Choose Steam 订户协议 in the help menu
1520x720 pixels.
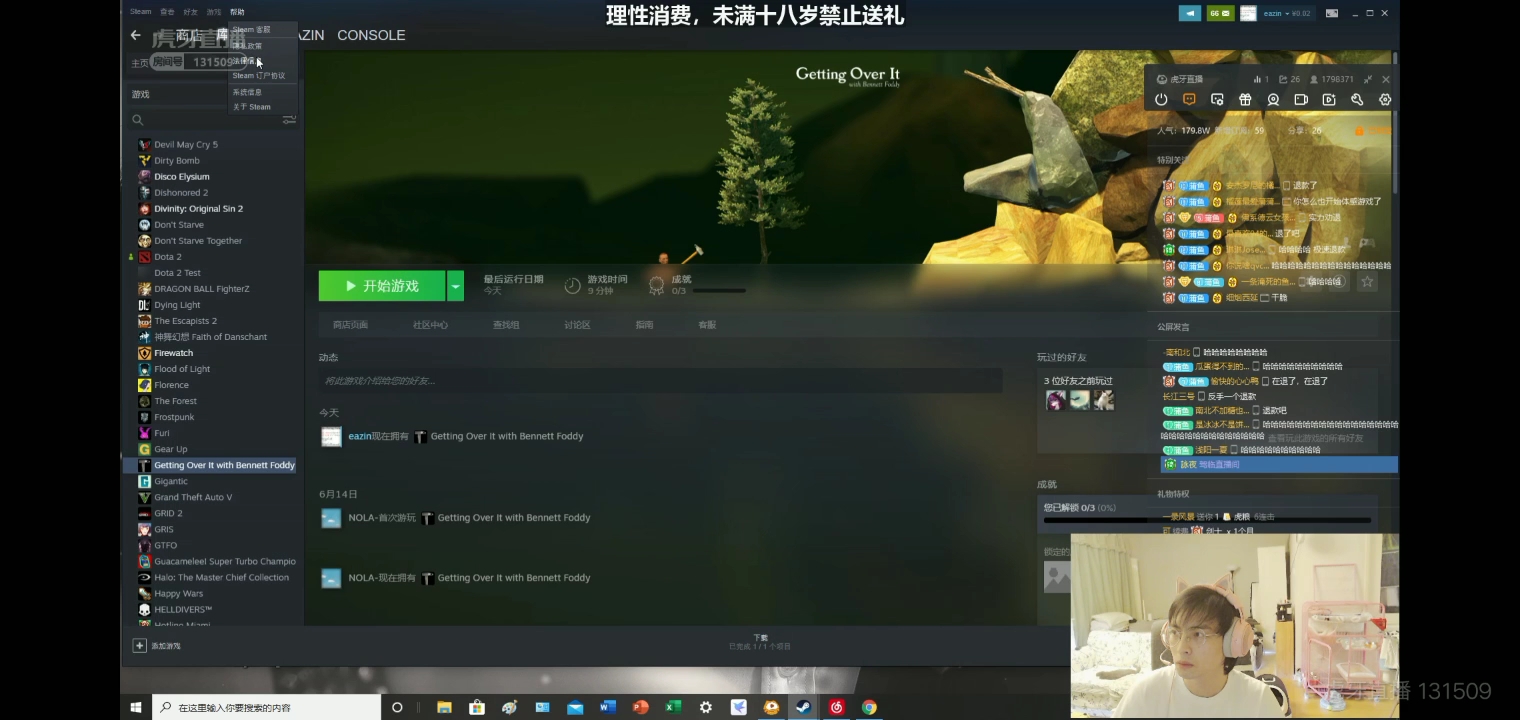tap(259, 76)
